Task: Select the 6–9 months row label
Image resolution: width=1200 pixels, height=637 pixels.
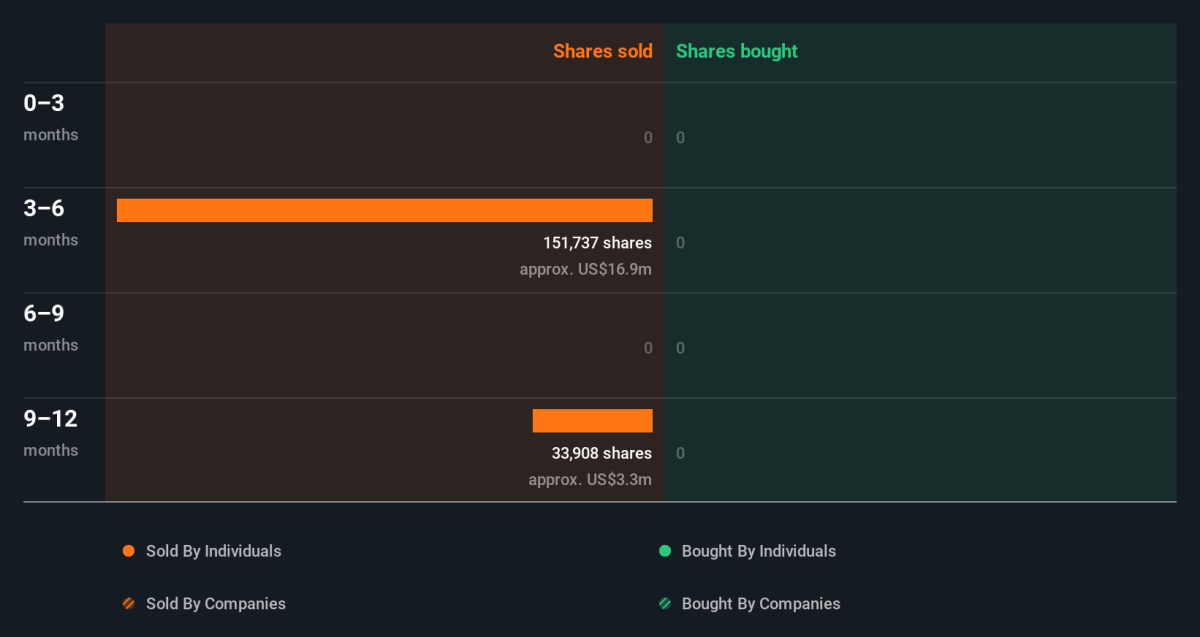Action: [x=50, y=326]
